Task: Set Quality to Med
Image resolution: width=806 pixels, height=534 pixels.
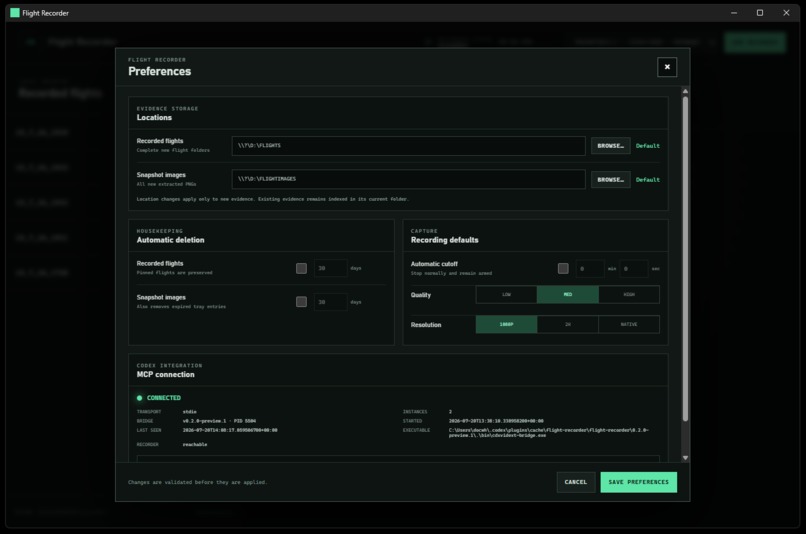Action: (x=567, y=294)
